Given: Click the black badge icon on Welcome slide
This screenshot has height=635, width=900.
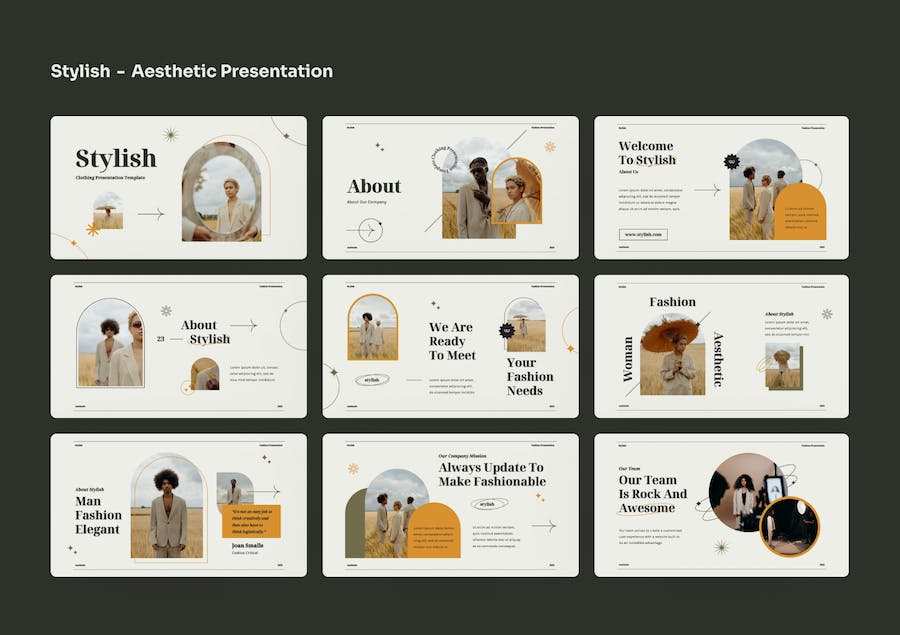Looking at the screenshot, I should coord(731,161).
